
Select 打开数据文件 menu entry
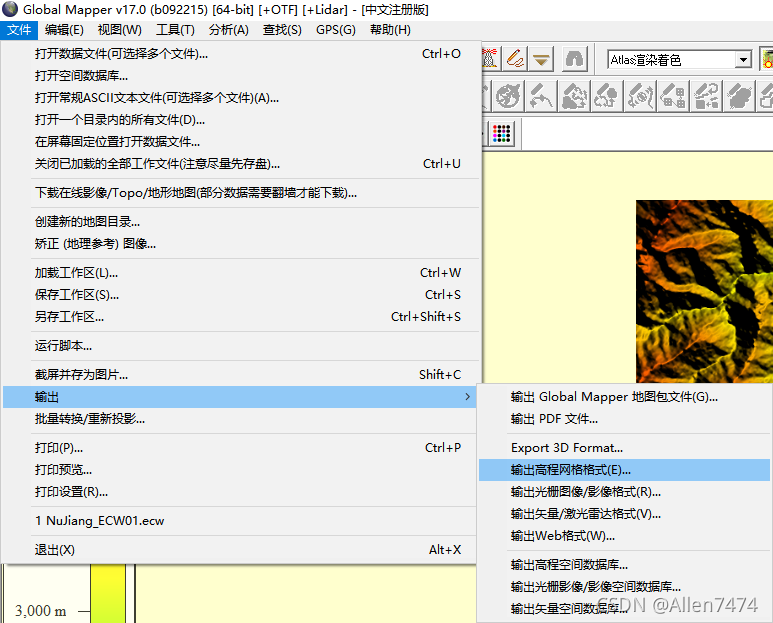coord(121,54)
